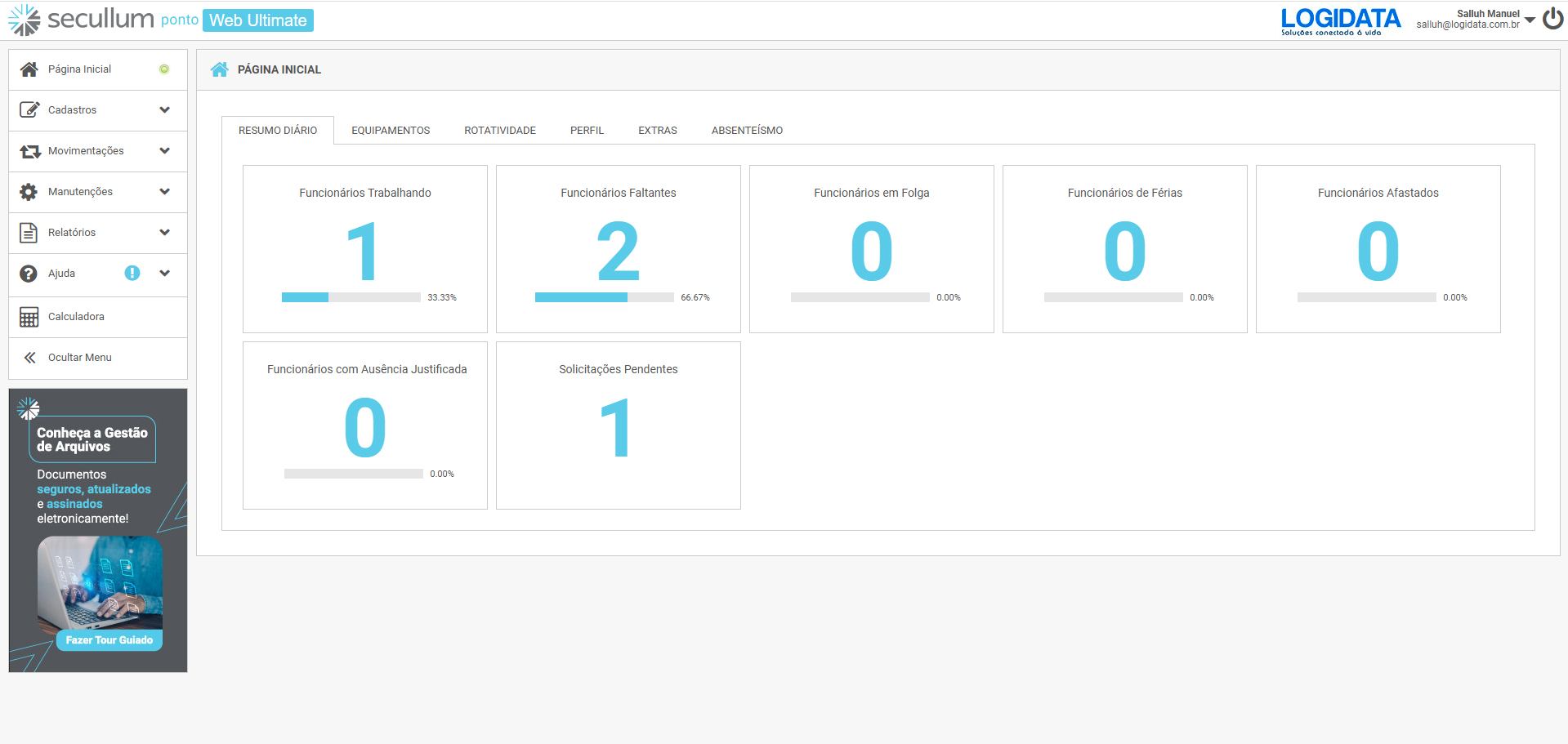Expand the Movimentações menu chevron
The image size is (1568, 744).
(x=165, y=151)
